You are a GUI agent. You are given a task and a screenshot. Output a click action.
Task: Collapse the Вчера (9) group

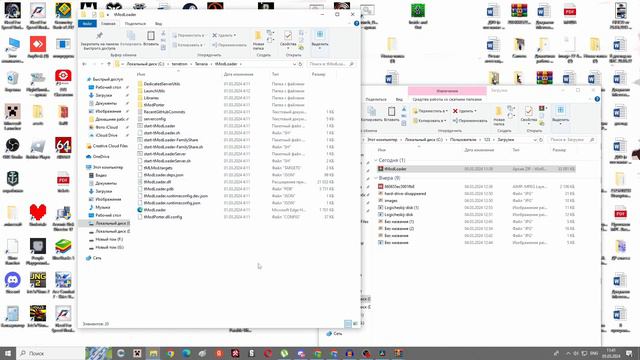pos(376,178)
